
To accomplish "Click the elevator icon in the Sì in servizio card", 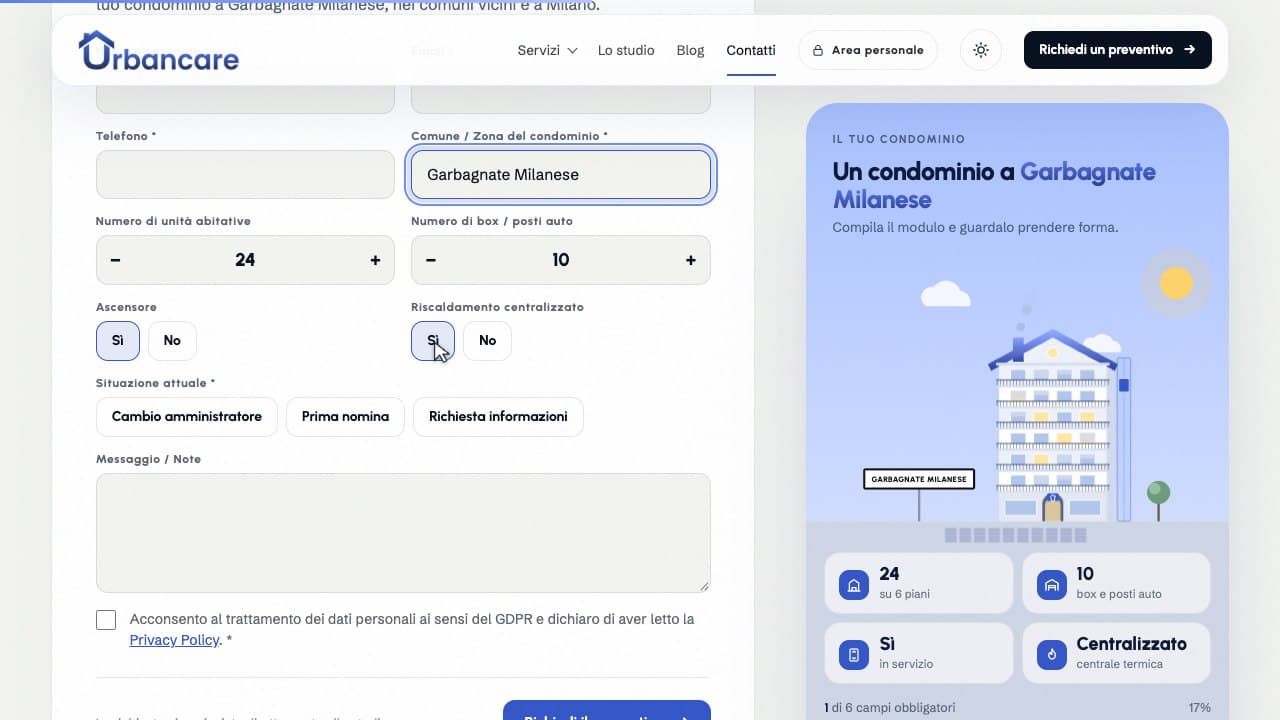I will (x=854, y=655).
